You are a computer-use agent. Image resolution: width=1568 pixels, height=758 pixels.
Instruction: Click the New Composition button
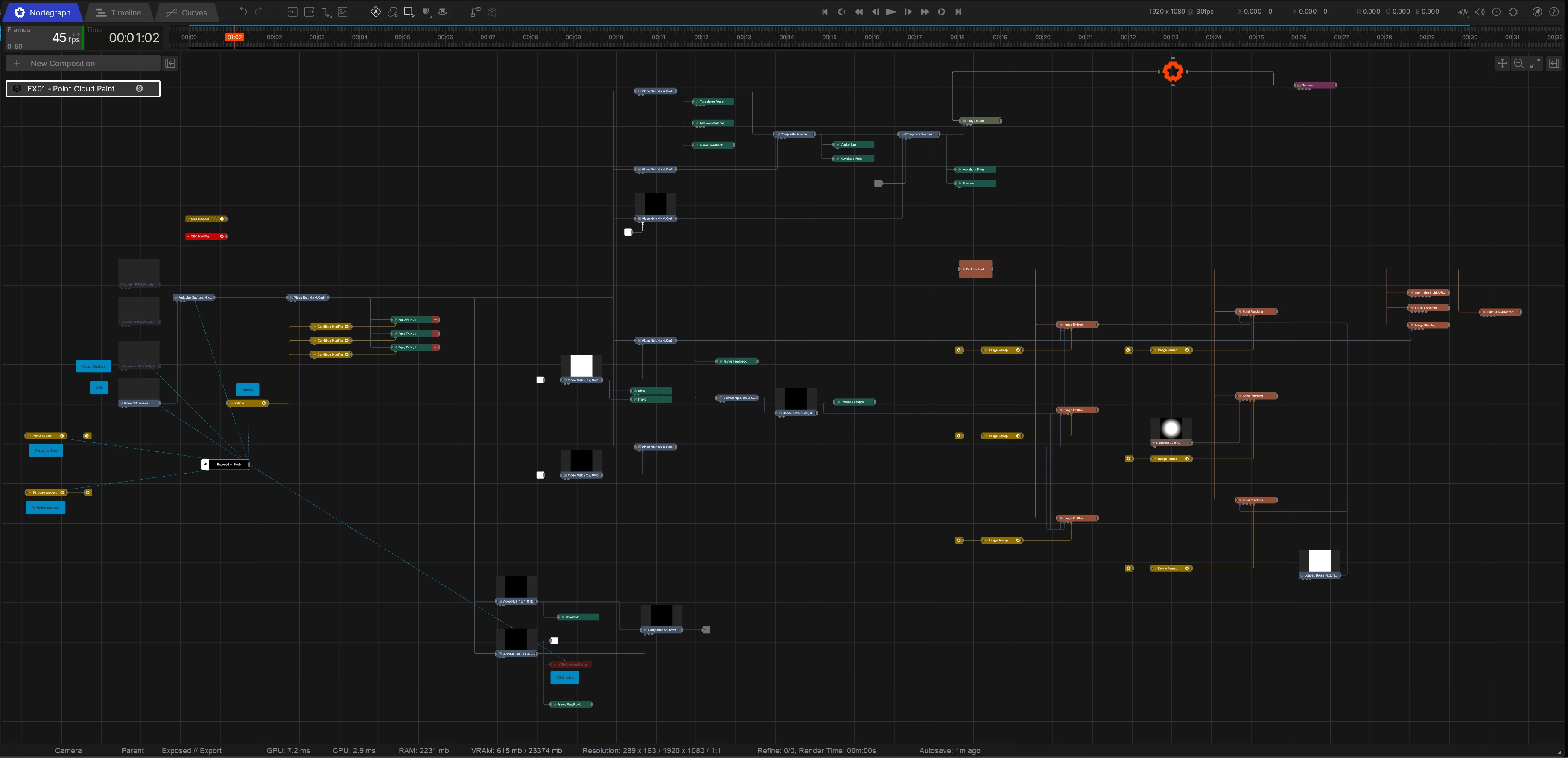click(x=83, y=63)
